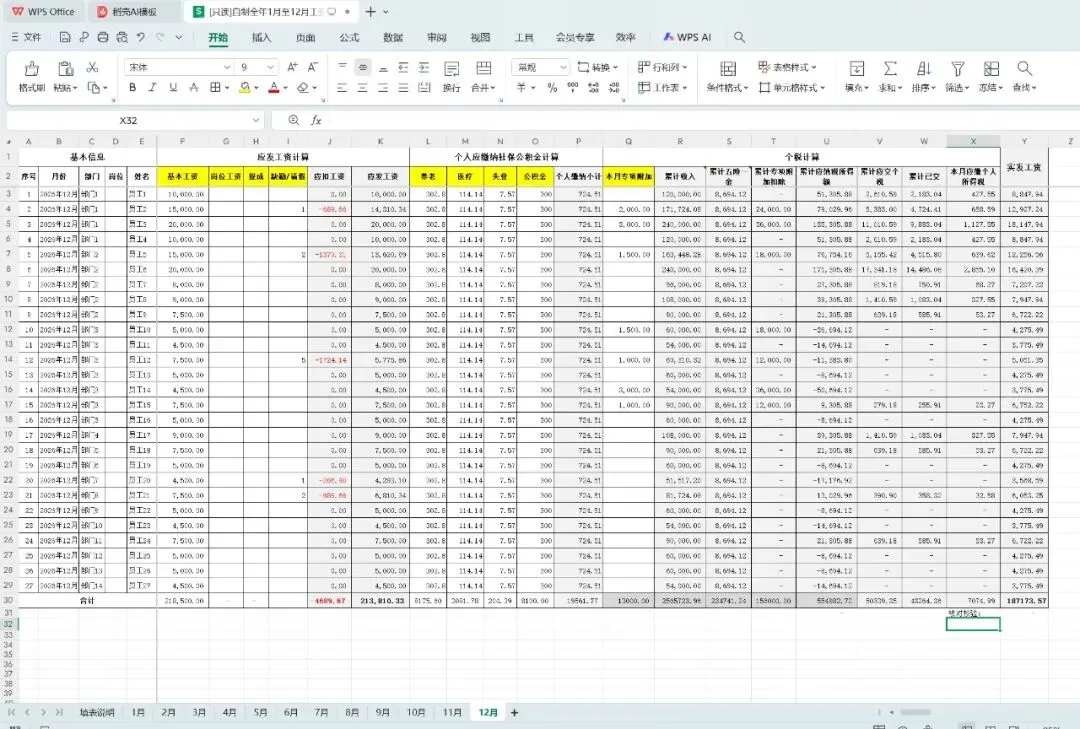Click the thousands separator style icon
Image resolution: width=1080 pixels, height=729 pixels.
572,88
